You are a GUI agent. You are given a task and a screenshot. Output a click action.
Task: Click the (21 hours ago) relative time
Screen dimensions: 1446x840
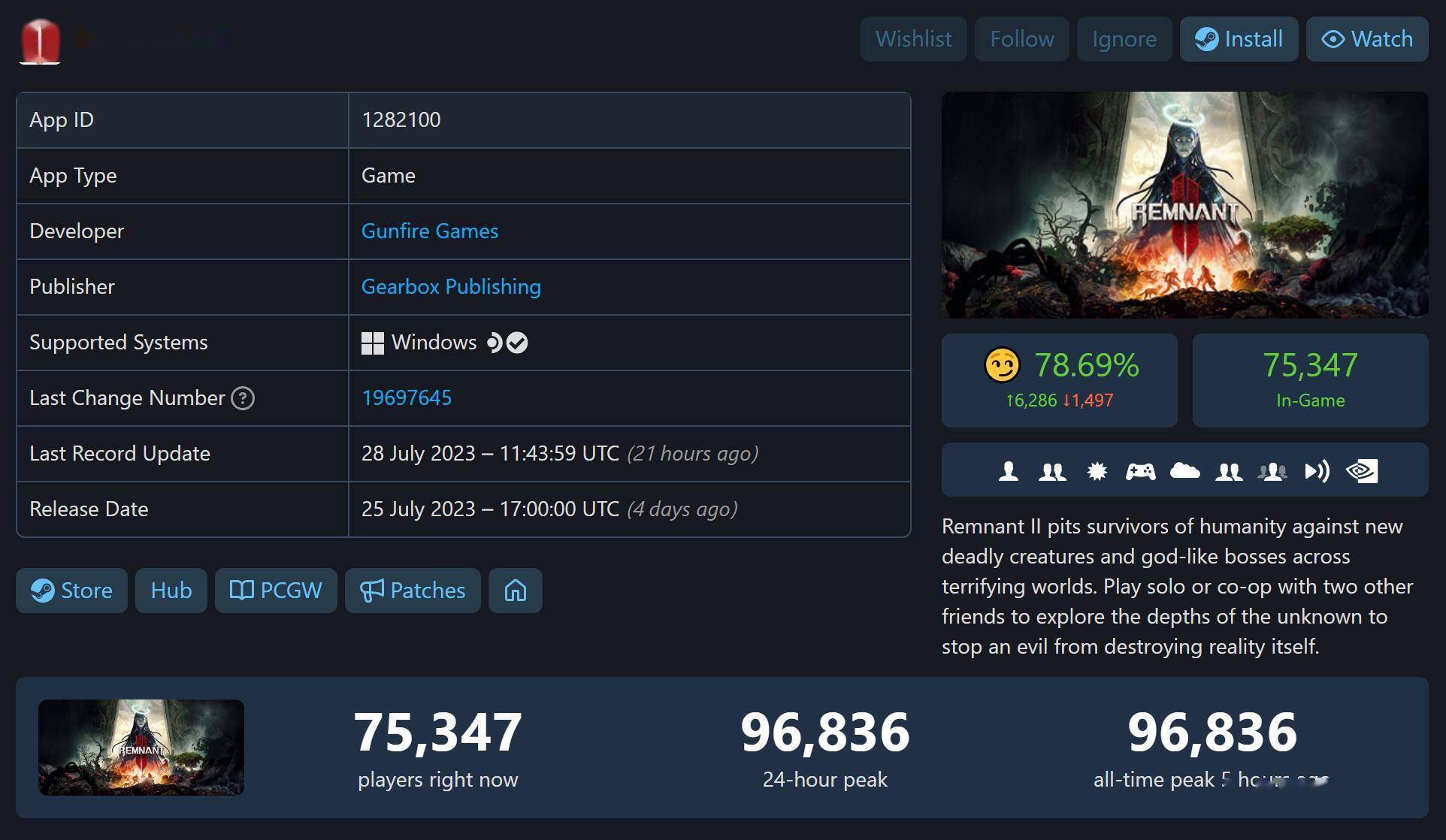[x=692, y=454]
